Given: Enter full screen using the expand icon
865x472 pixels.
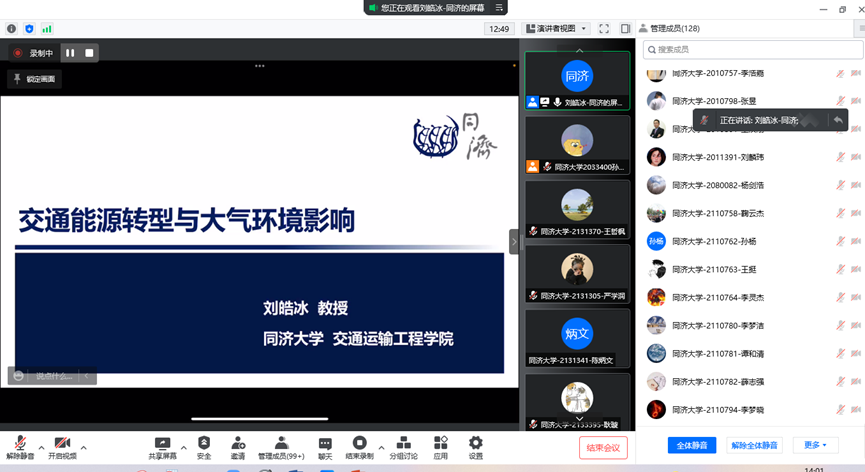Looking at the screenshot, I should [x=604, y=29].
